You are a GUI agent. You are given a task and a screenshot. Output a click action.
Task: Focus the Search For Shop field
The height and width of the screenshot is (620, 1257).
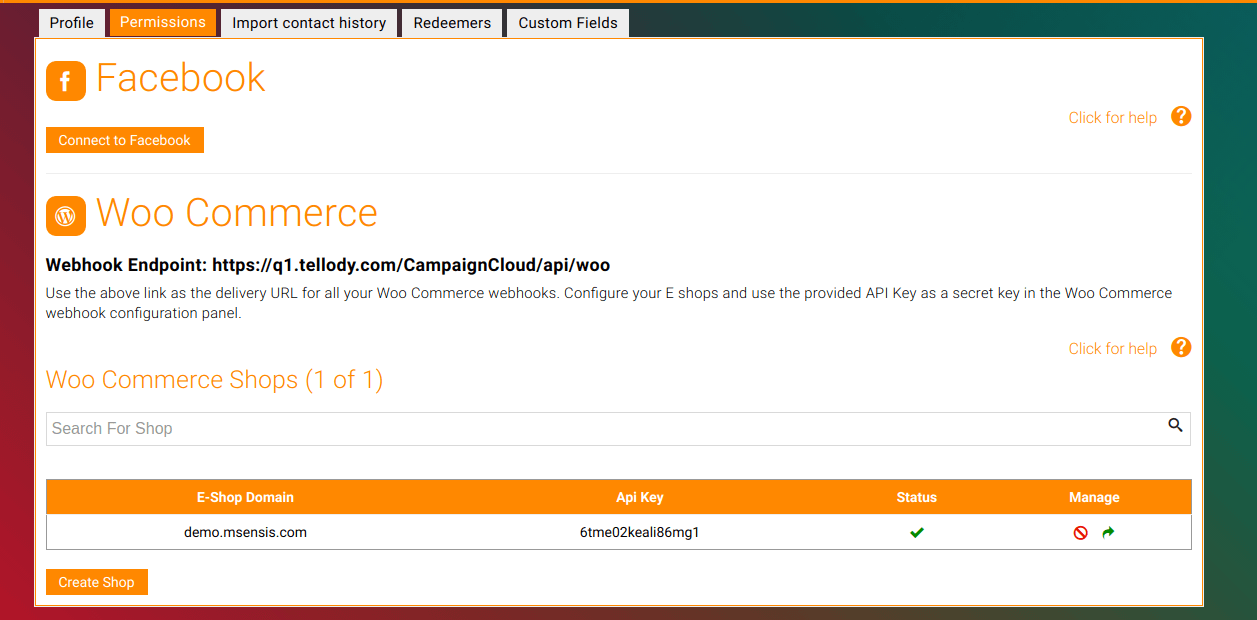618,429
